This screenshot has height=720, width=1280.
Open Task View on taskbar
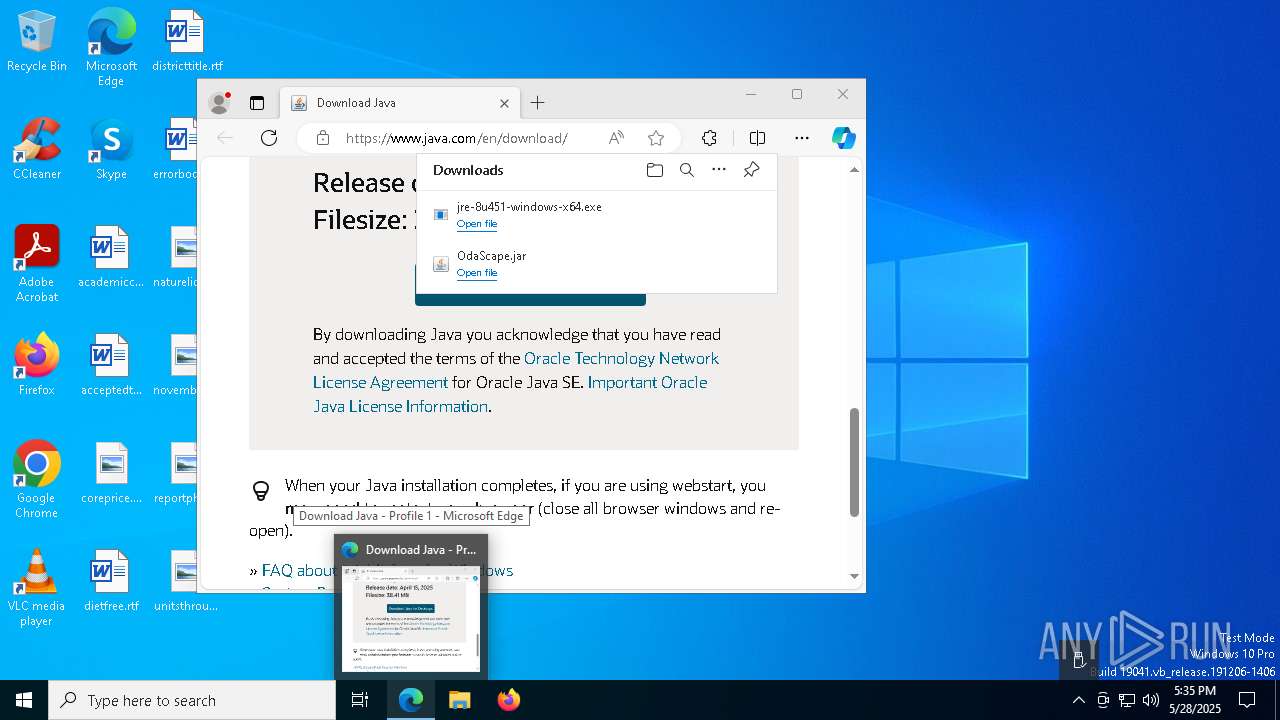tap(360, 700)
